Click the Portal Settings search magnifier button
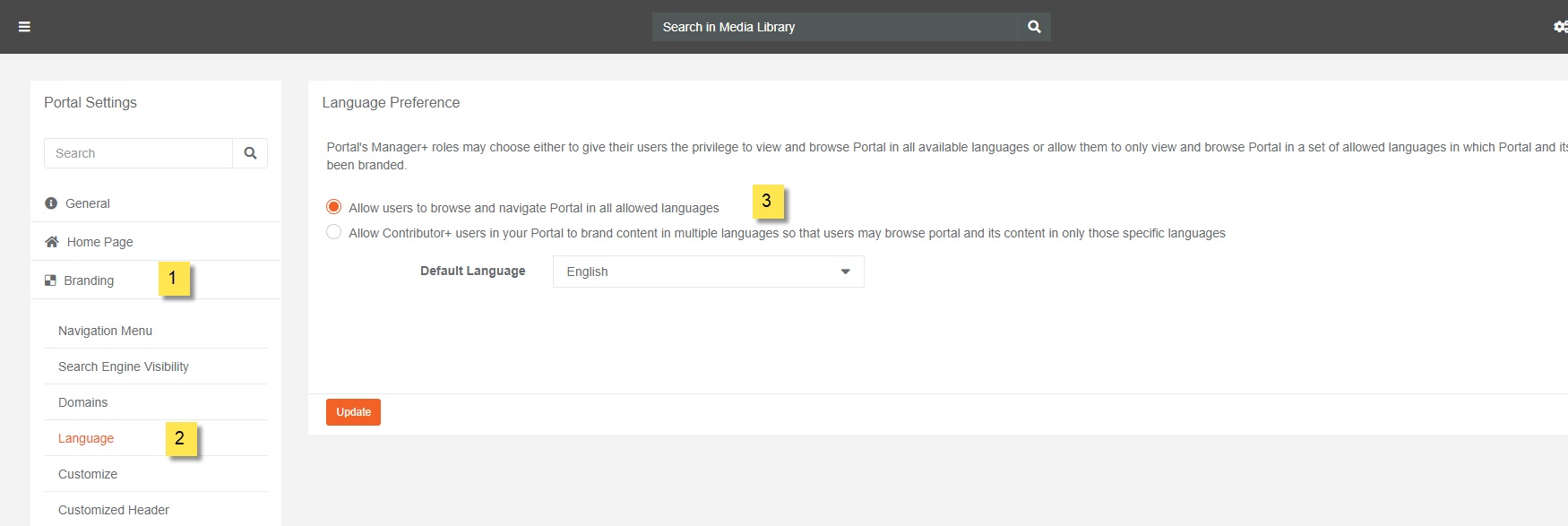This screenshot has width=1568, height=526. 250,153
